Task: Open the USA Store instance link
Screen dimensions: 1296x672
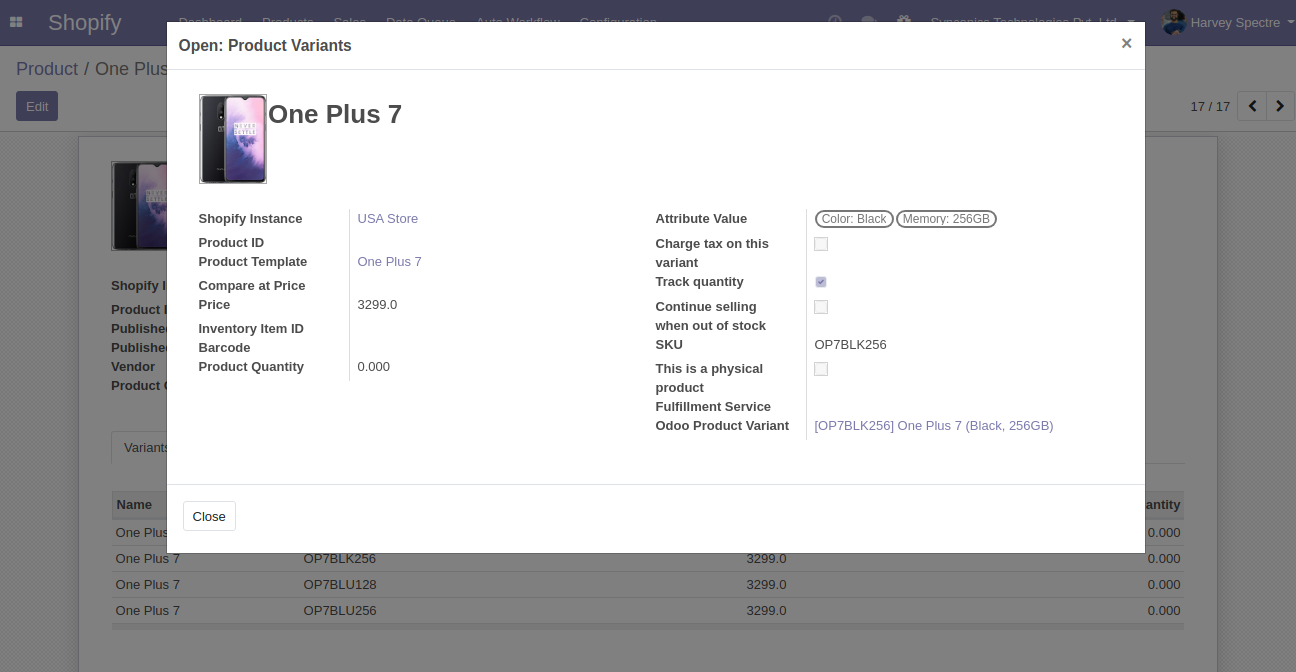Action: (388, 219)
